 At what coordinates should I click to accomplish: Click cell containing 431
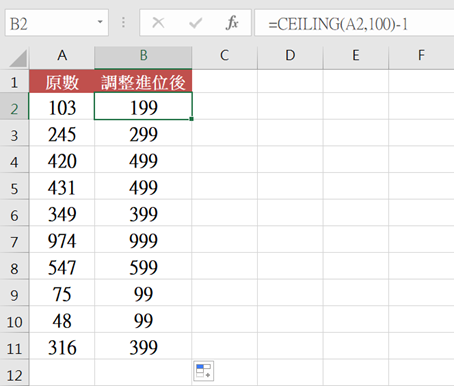[62, 187]
